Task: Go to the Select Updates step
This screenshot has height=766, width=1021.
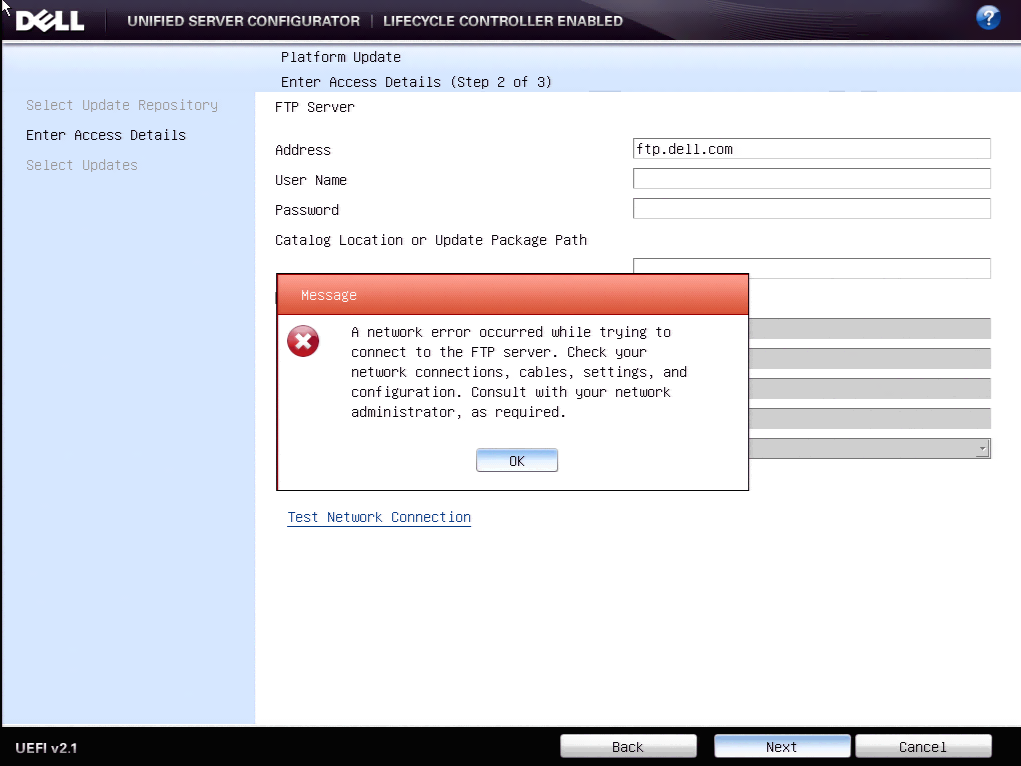Action: [x=81, y=164]
